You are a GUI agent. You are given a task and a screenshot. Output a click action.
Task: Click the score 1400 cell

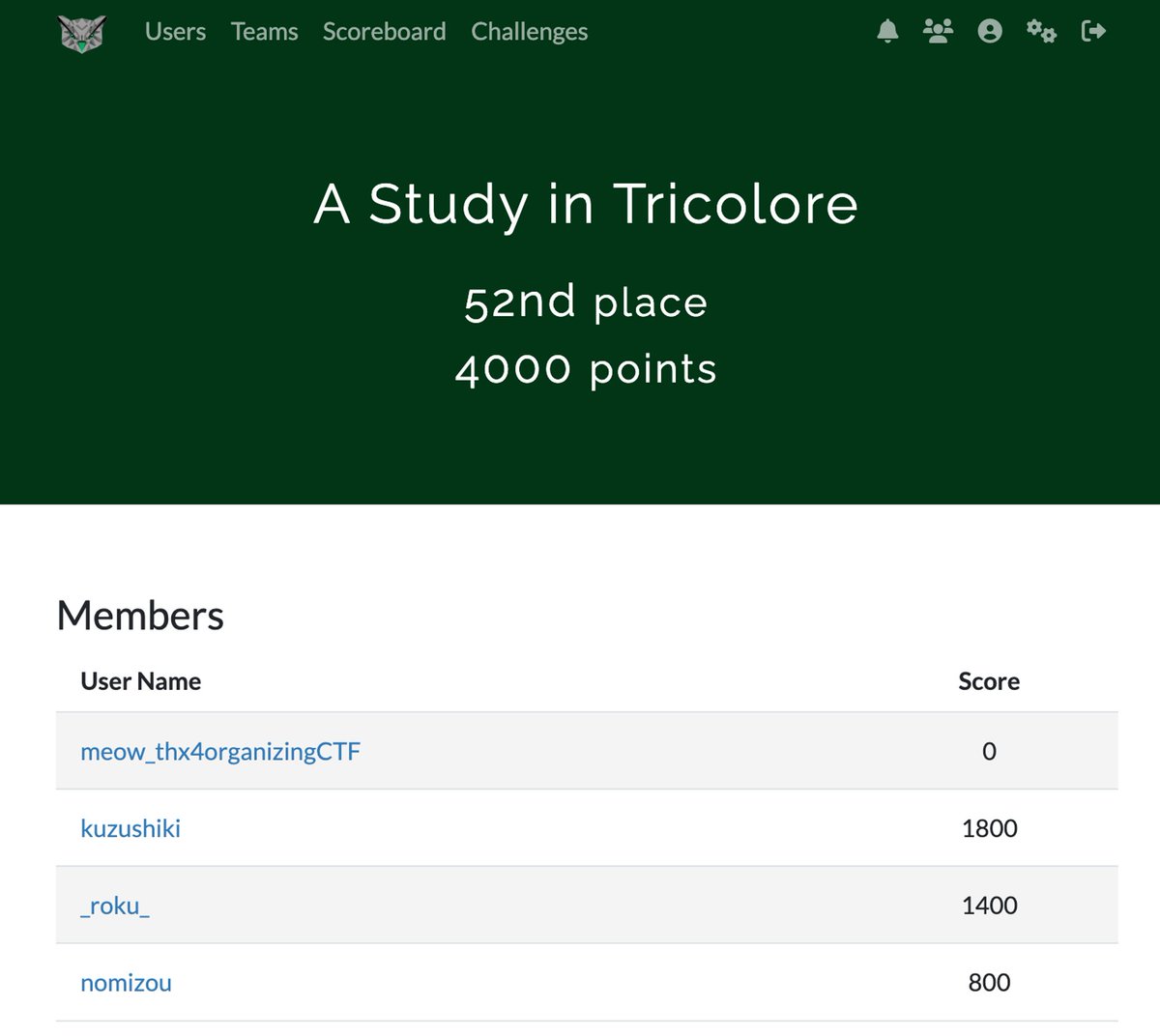pos(990,906)
